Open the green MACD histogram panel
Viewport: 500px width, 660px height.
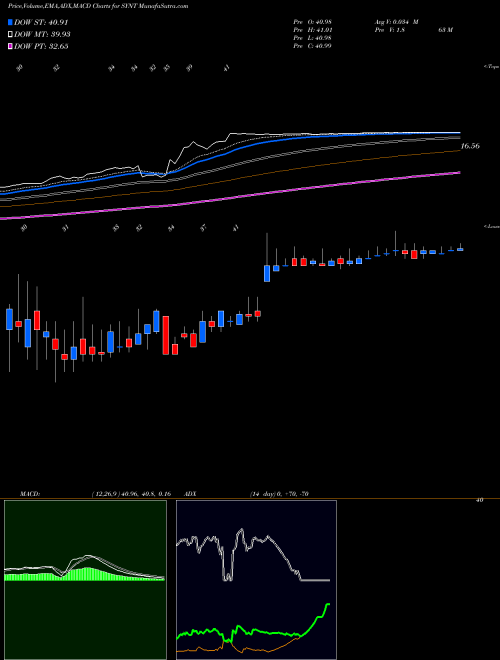85,580
